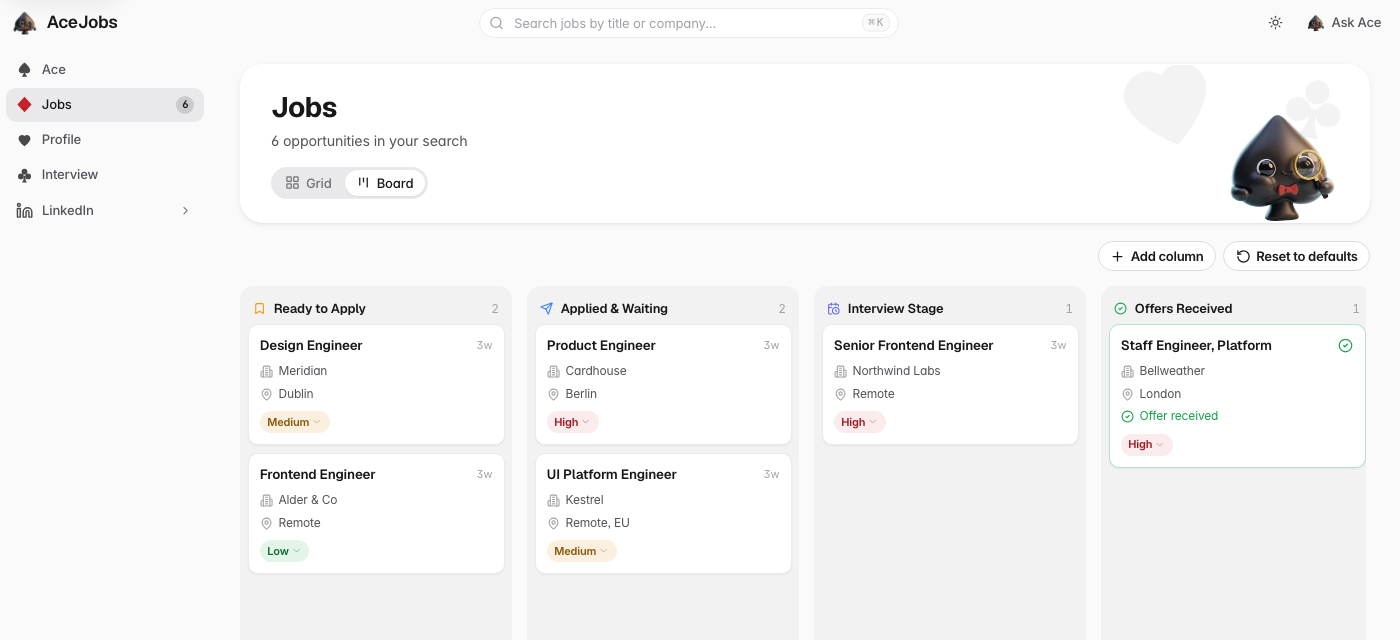Go to Profile in sidebar

(105, 139)
